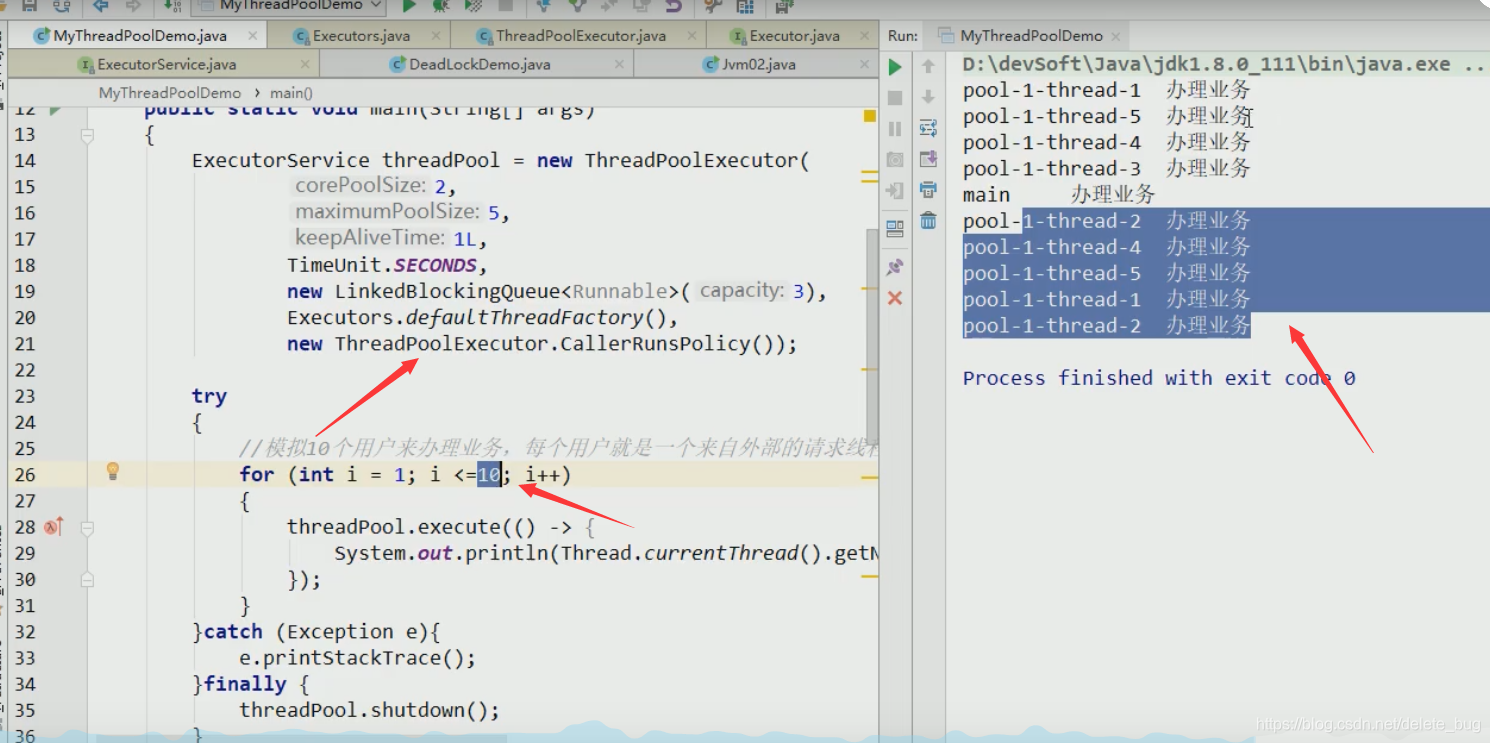Clear console with the trash icon

[928, 220]
